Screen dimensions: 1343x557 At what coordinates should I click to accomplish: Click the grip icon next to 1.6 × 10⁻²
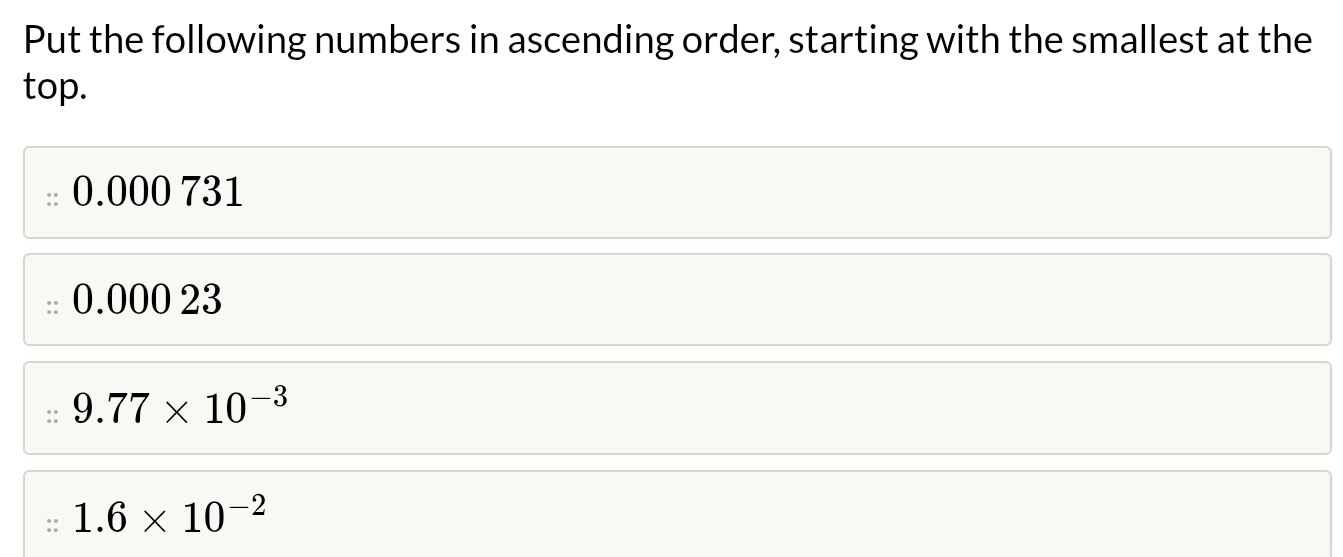tap(52, 524)
